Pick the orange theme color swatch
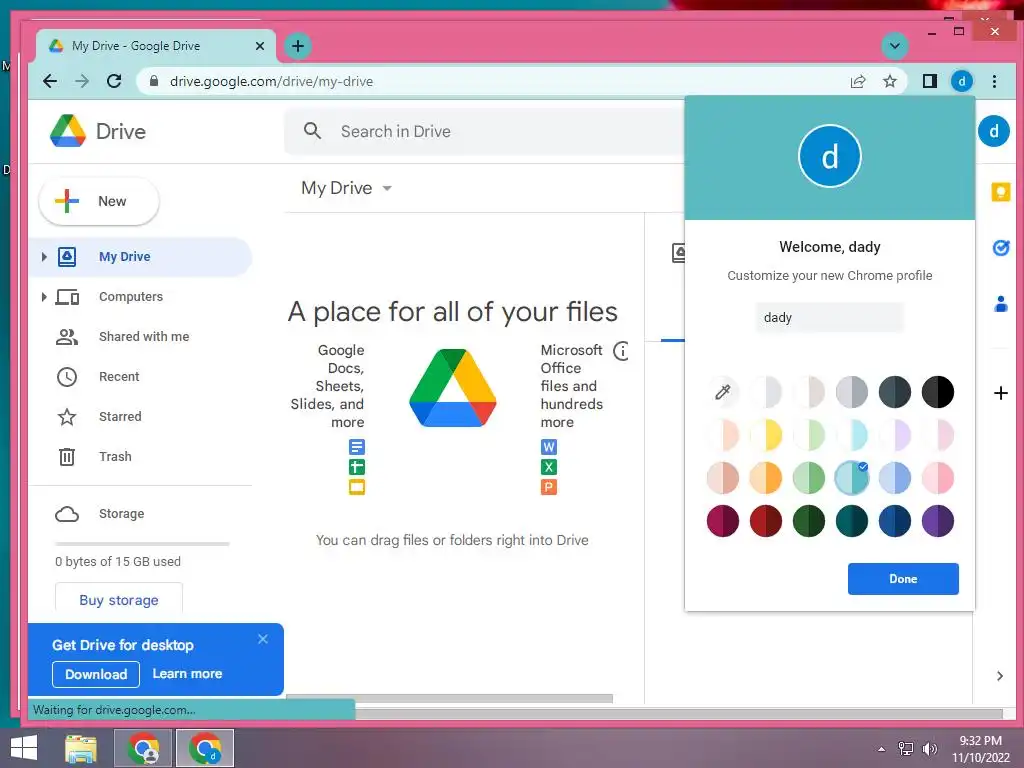 [765, 478]
